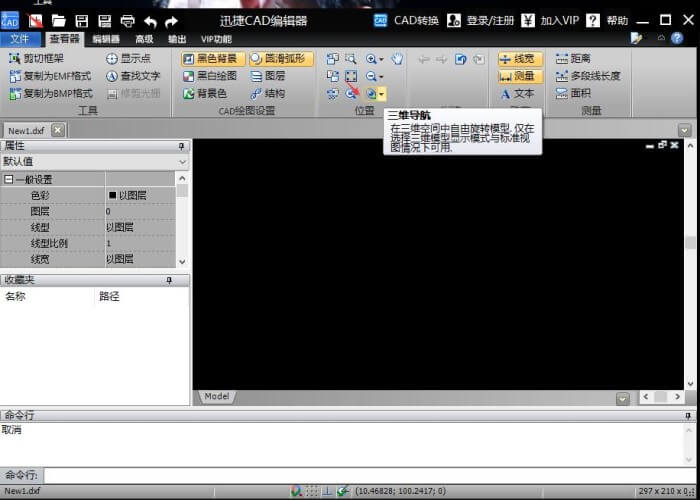The width and height of the screenshot is (700, 500).
Task: Collapse the 一般设置 section
Action: [8, 179]
